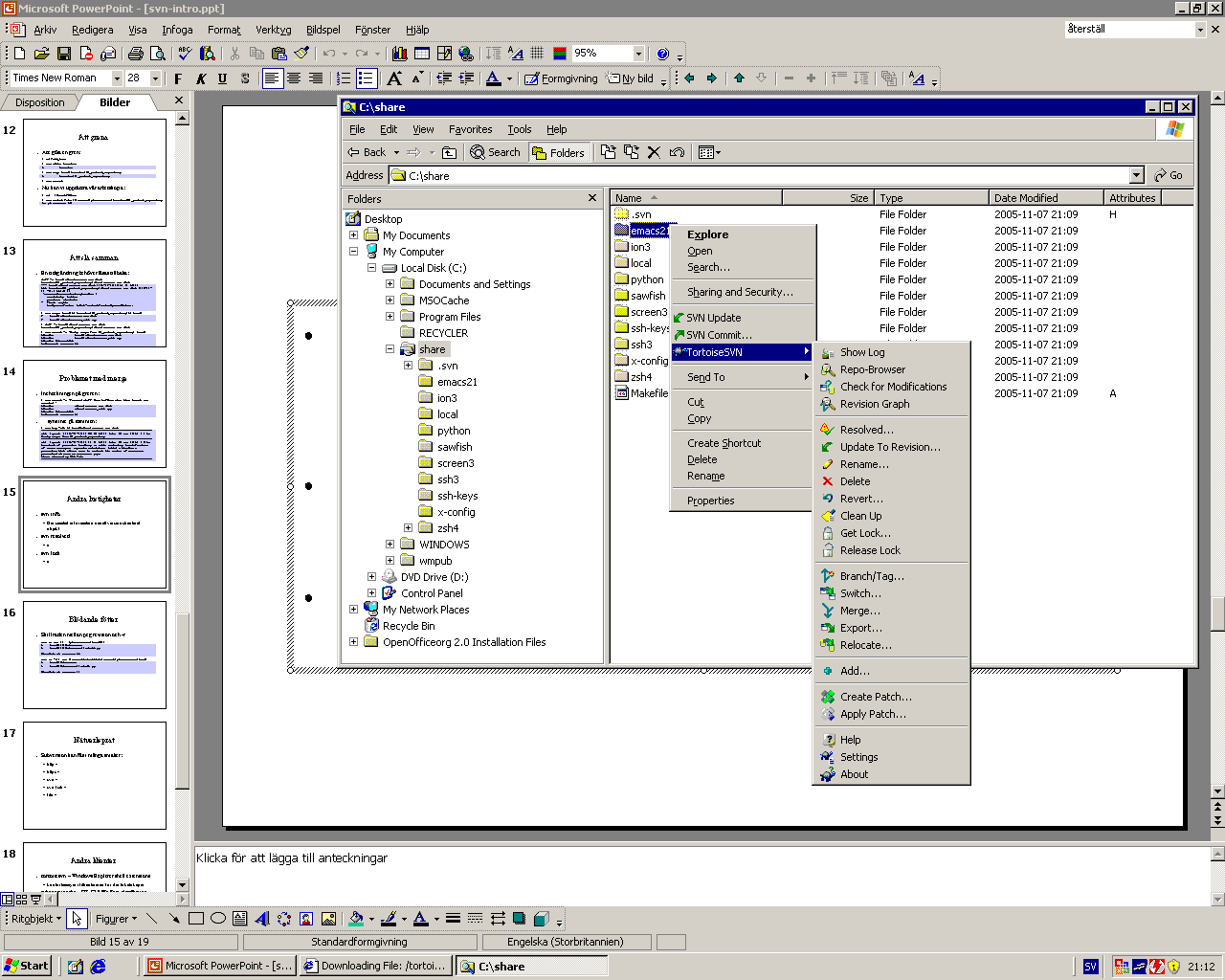Open the Arkiv menu
The width and height of the screenshot is (1225, 980).
coord(45,30)
